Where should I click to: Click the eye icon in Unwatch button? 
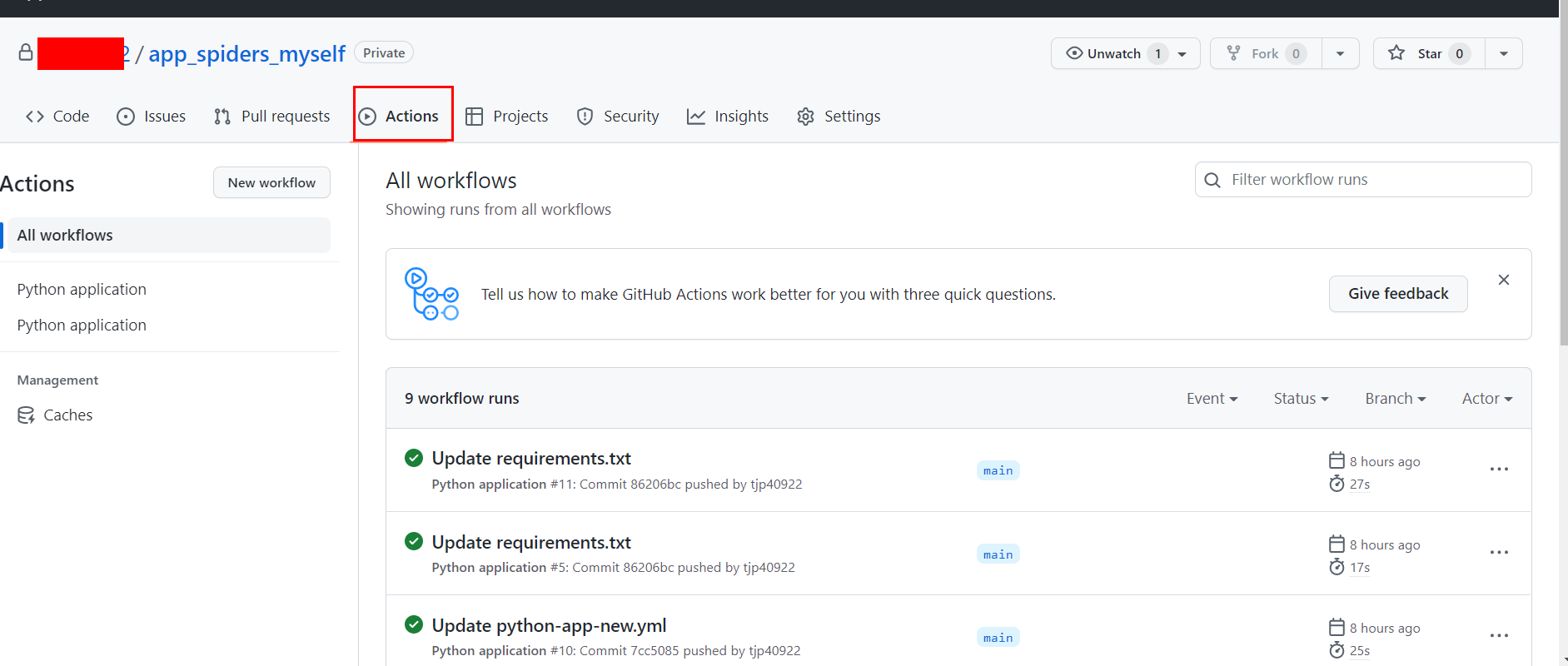tap(1074, 53)
